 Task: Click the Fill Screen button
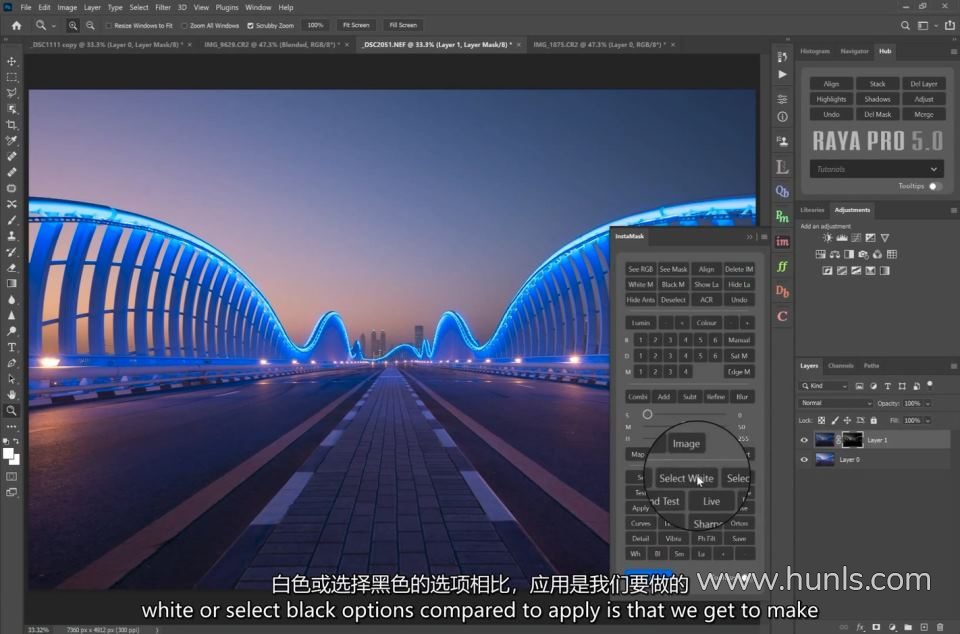(403, 25)
